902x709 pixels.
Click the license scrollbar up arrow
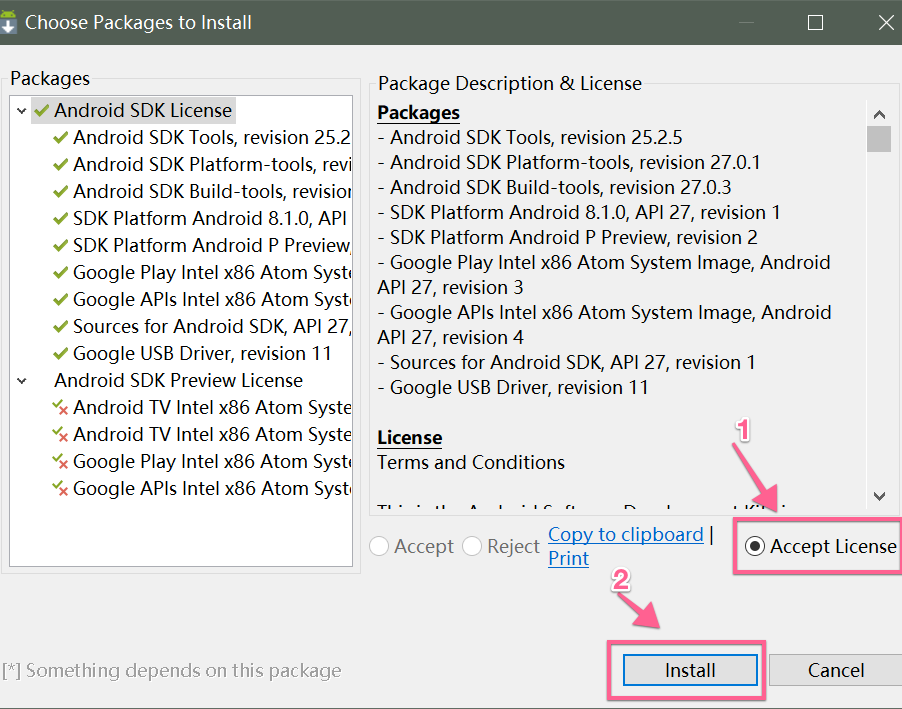(879, 115)
